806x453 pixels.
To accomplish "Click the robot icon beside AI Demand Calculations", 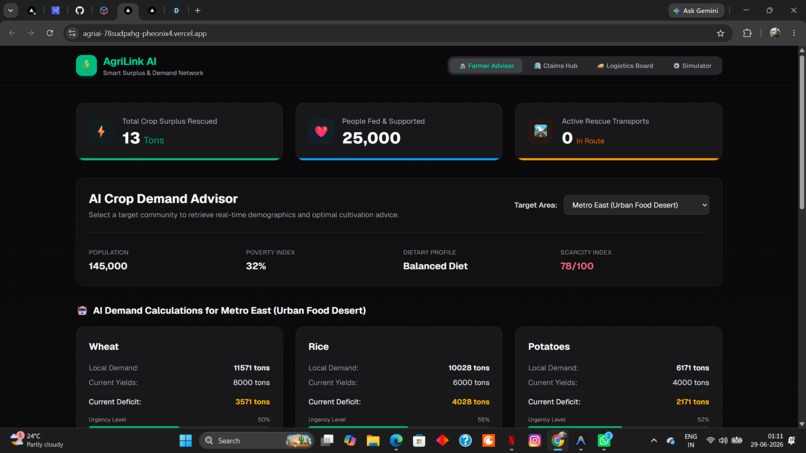I will coord(82,311).
